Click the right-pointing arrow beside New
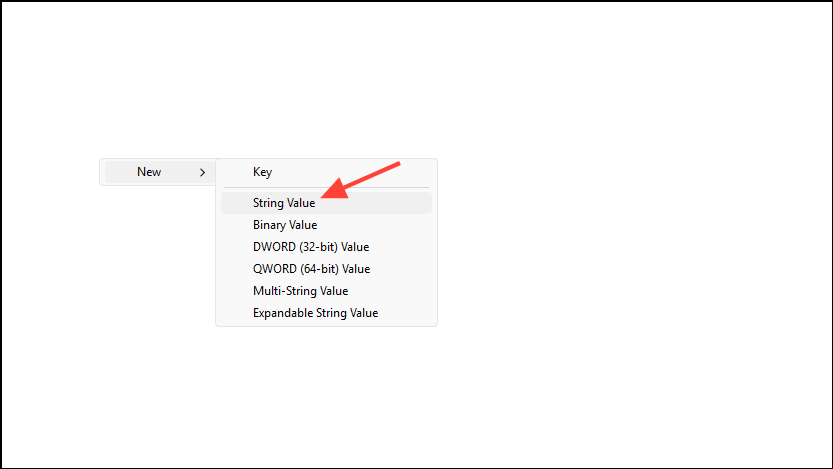833x469 pixels. click(202, 172)
